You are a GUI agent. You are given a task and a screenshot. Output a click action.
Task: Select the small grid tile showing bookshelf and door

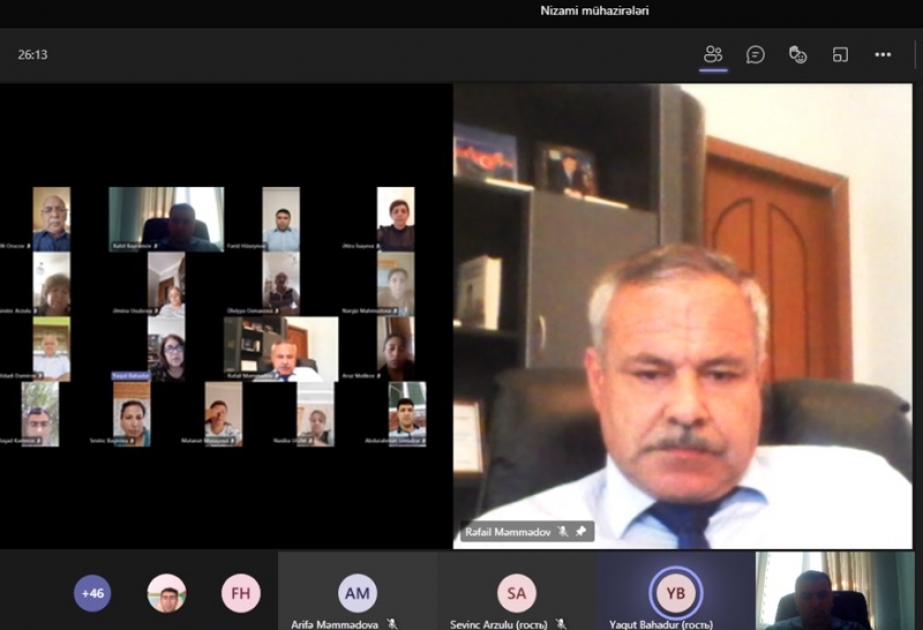[281, 349]
